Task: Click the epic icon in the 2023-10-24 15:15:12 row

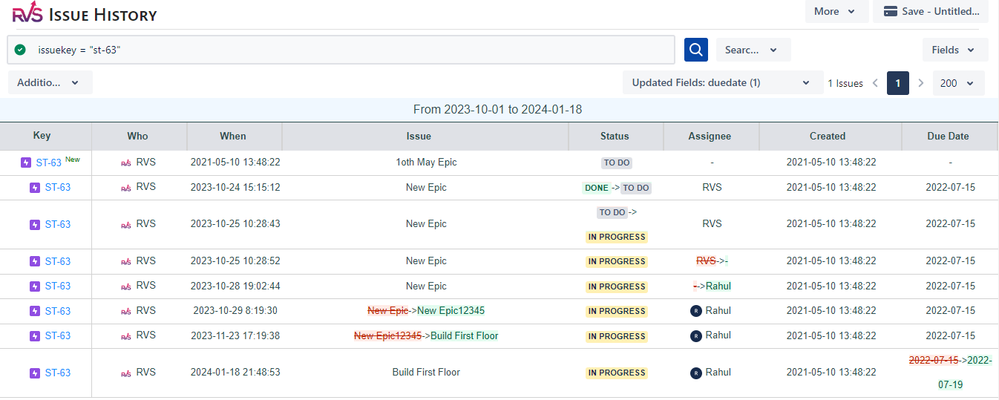Action: 36,187
